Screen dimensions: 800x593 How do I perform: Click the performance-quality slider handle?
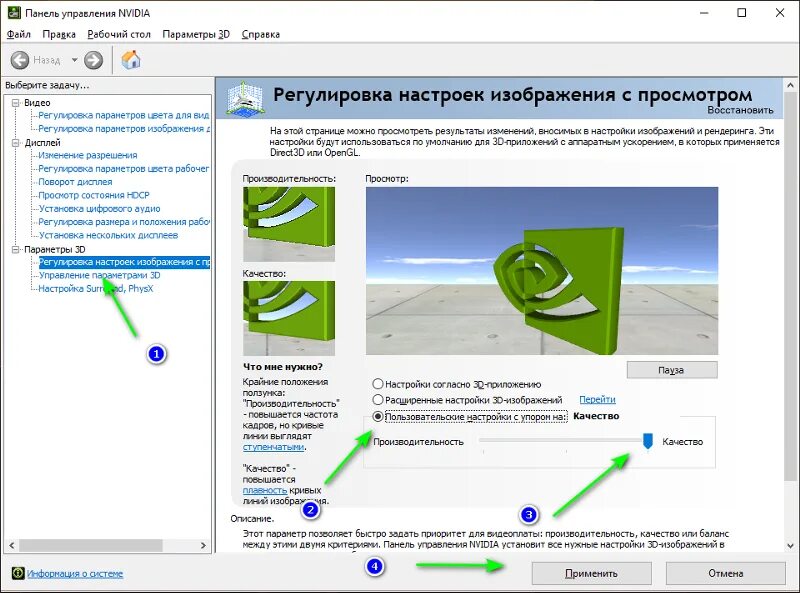pyautogui.click(x=647, y=441)
